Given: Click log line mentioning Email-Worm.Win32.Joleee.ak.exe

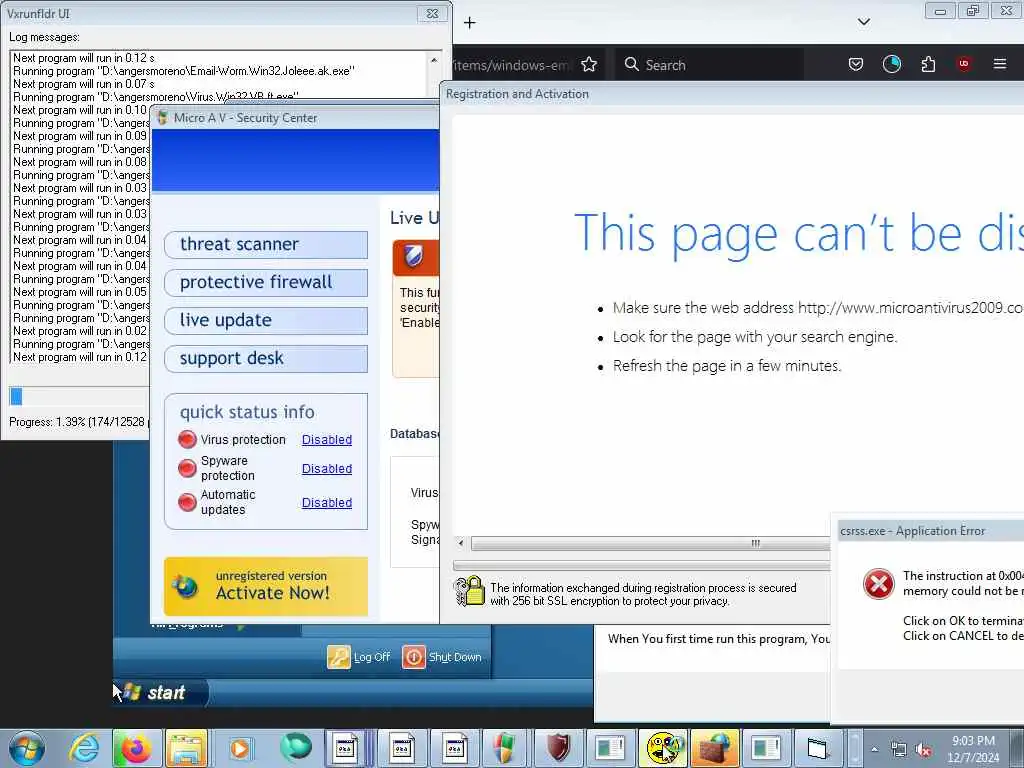Looking at the screenshot, I should point(184,71).
